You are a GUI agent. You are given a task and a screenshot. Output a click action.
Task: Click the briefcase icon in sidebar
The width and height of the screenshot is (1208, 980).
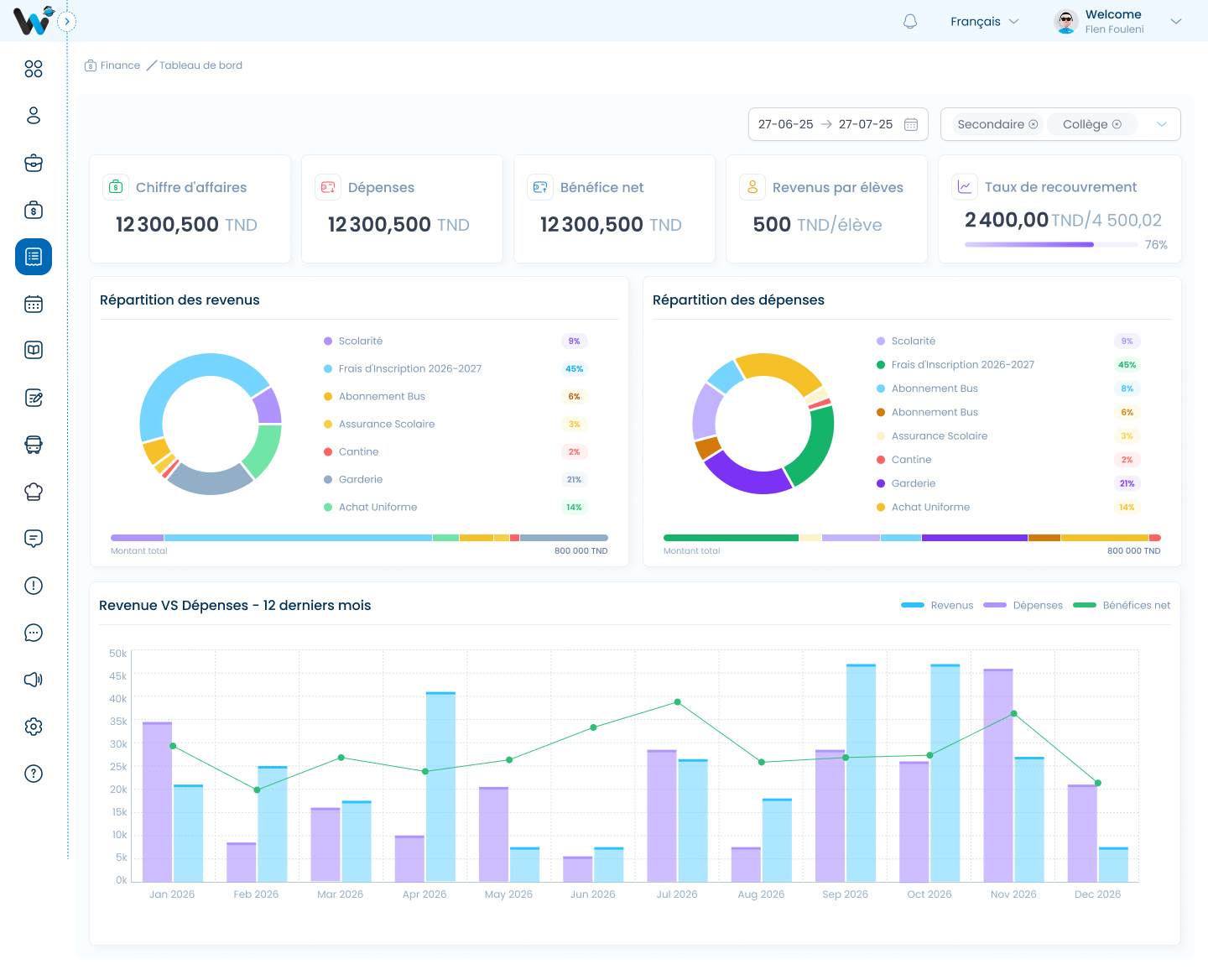(34, 163)
